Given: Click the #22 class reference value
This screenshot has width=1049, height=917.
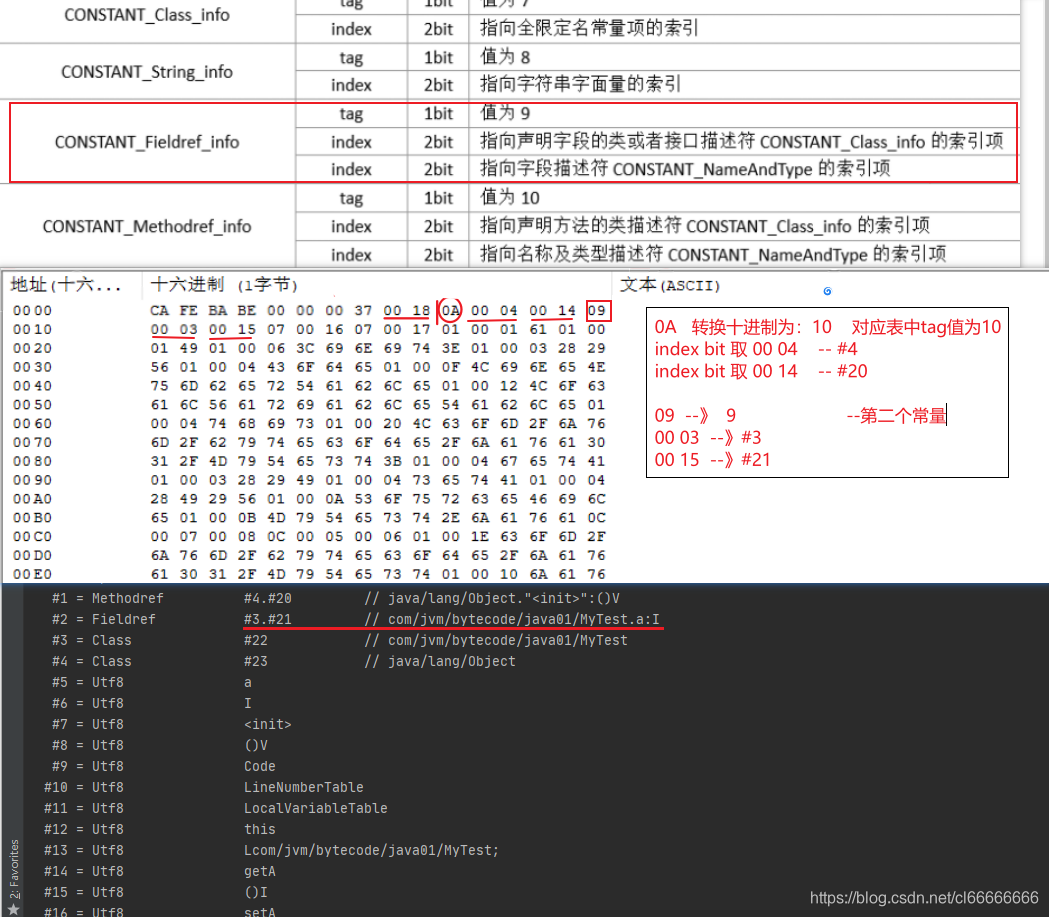Looking at the screenshot, I should pyautogui.click(x=256, y=641).
